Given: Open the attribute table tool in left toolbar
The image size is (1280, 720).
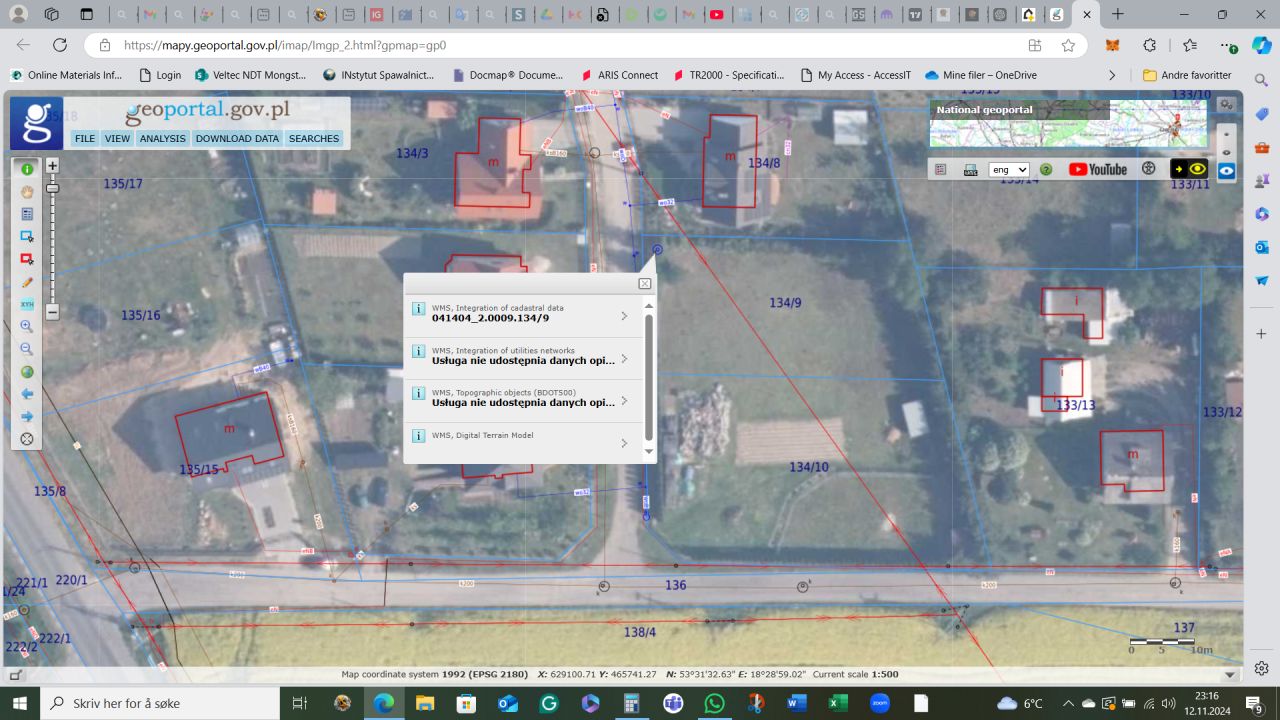Looking at the screenshot, I should 27,214.
